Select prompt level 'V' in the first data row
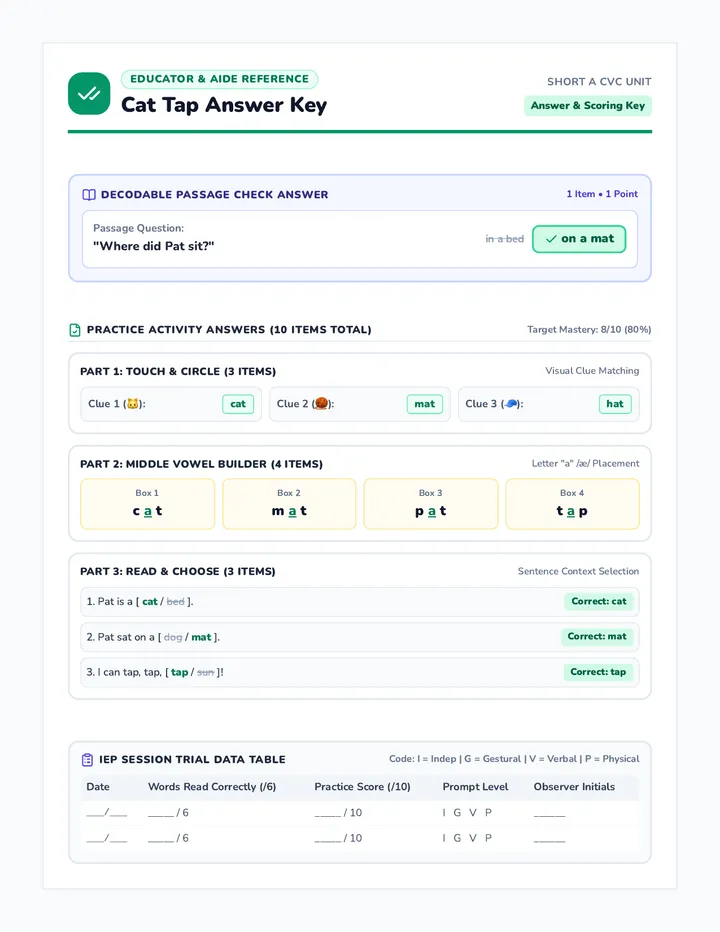Viewport: 720px width, 932px height. click(473, 813)
